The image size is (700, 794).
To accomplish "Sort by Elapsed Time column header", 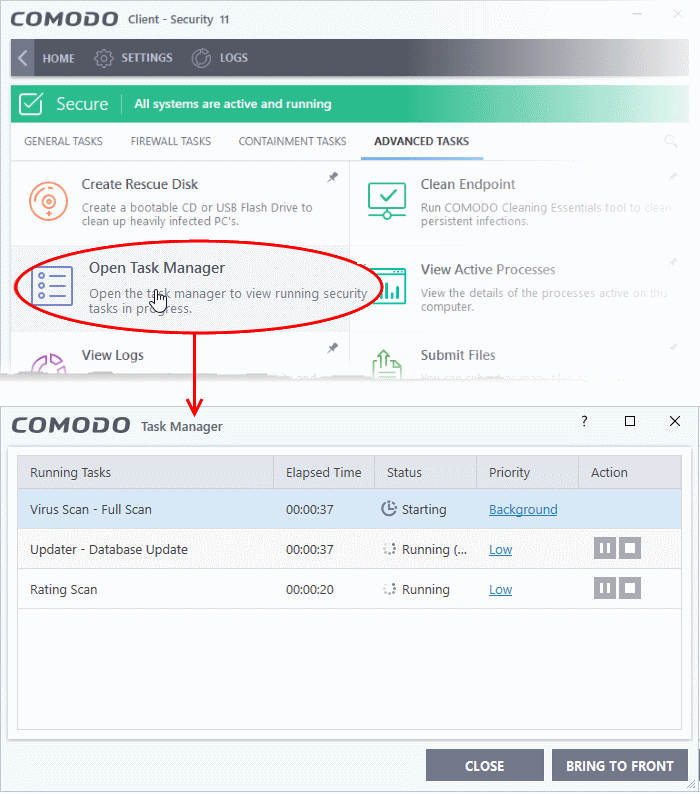I will (324, 472).
